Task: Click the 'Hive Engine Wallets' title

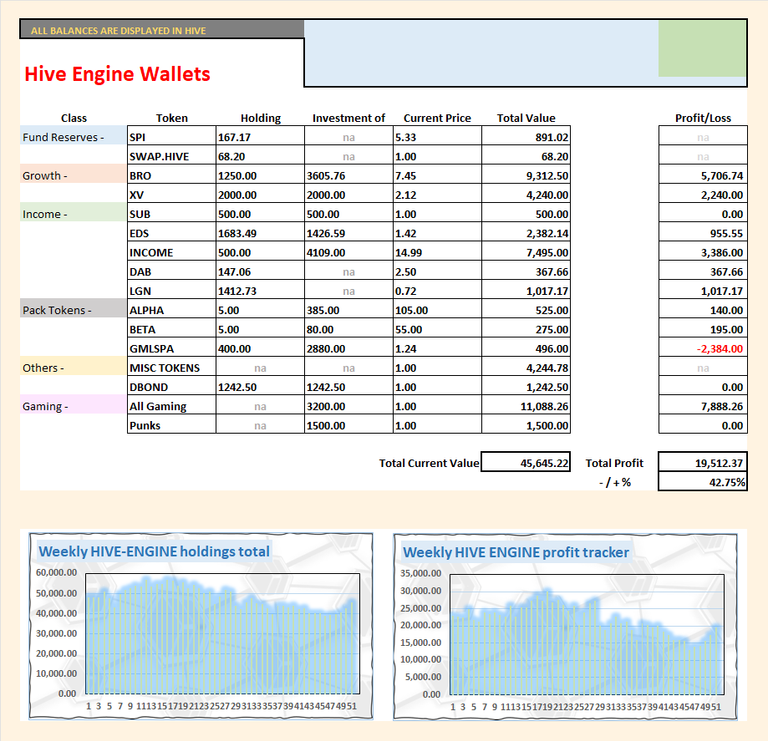Action: click(117, 74)
